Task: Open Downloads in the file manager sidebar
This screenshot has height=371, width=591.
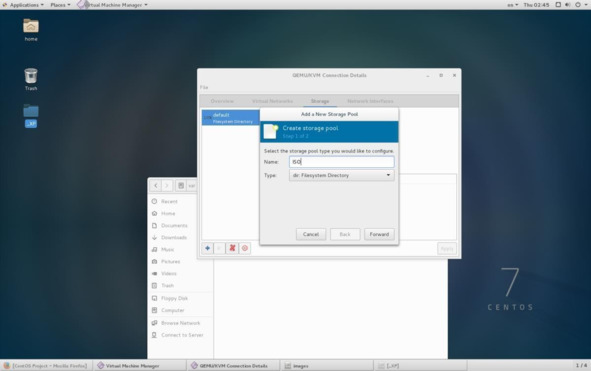Action: point(174,238)
